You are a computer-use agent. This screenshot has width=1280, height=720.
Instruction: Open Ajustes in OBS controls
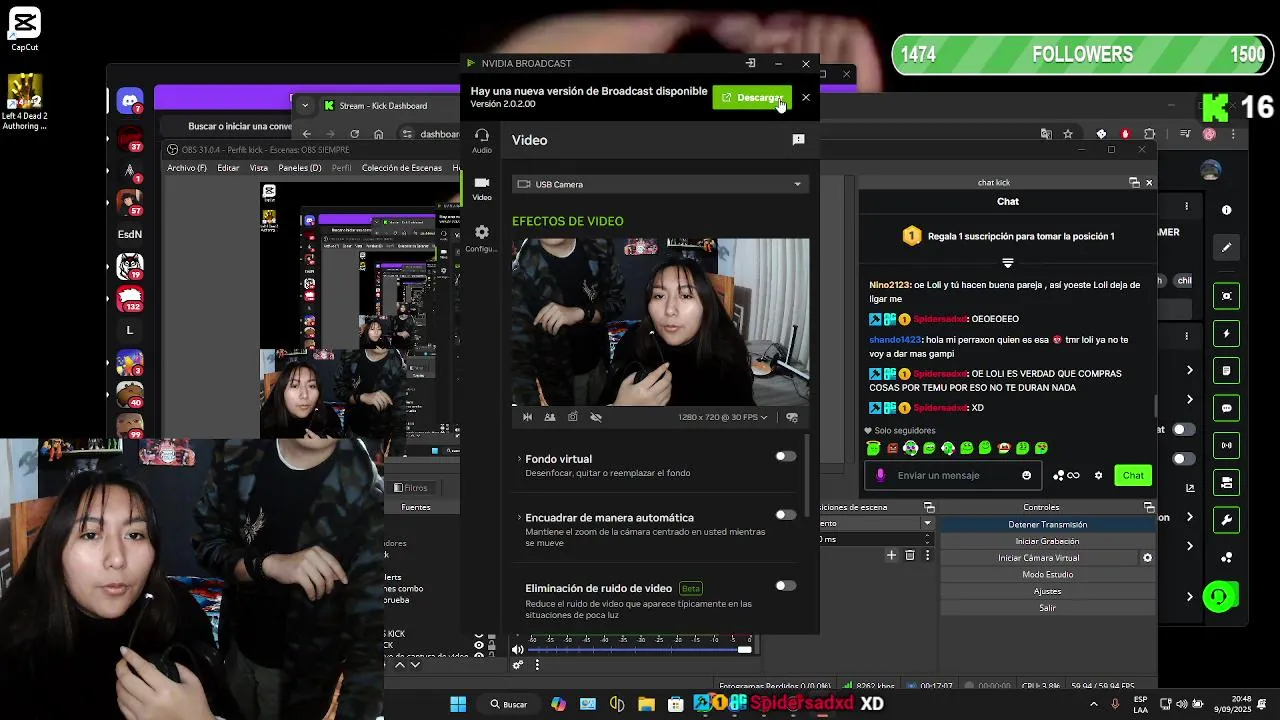pos(1047,591)
